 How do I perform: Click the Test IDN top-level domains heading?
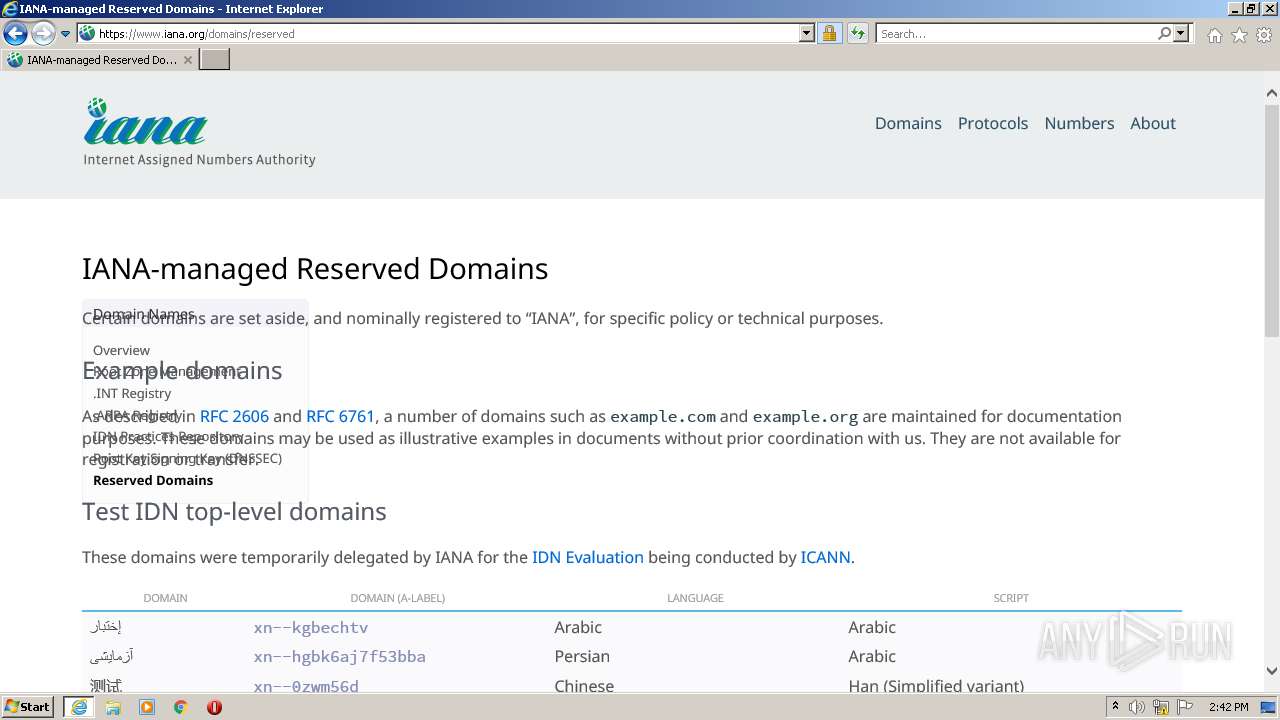tap(234, 511)
